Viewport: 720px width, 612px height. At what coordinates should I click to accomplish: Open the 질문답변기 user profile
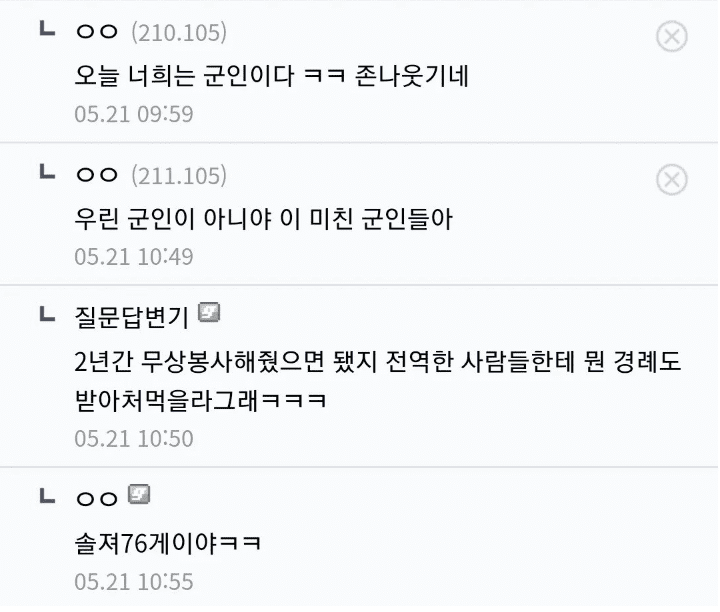tap(132, 317)
